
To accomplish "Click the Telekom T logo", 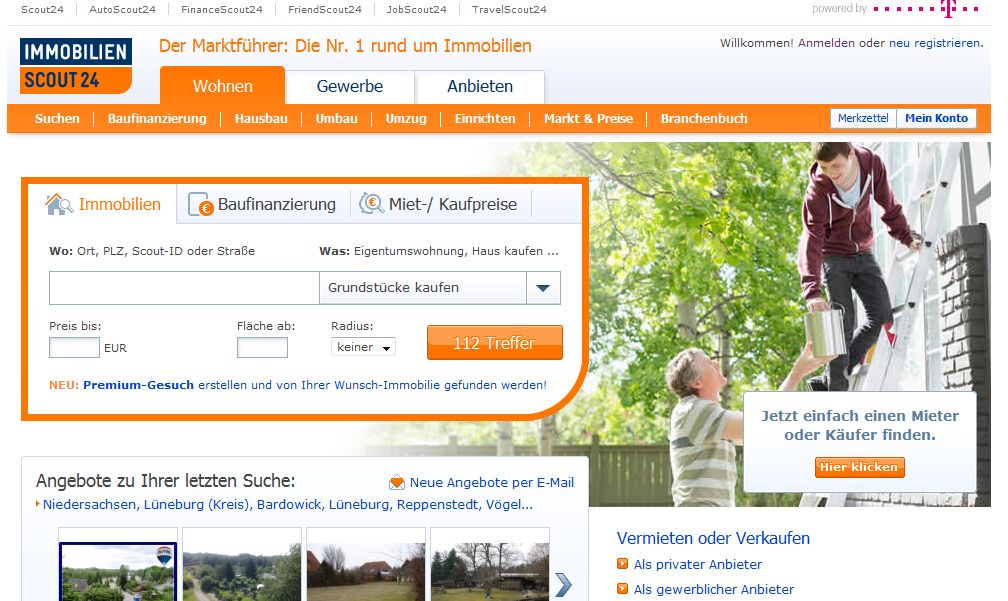I will 947,9.
